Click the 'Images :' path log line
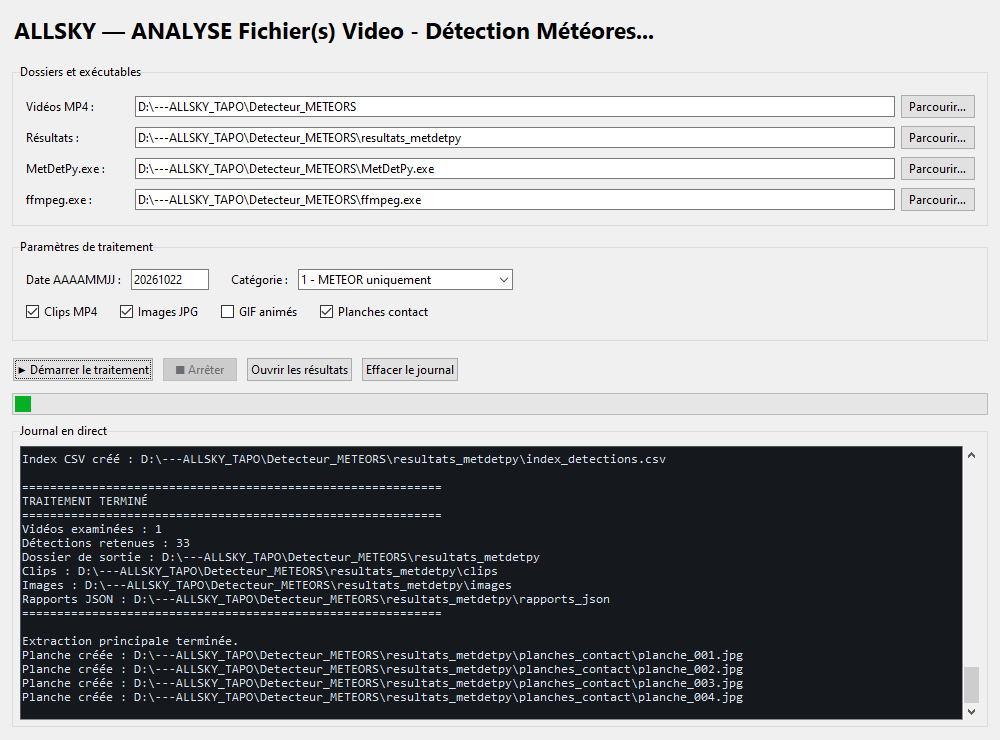 [267, 586]
